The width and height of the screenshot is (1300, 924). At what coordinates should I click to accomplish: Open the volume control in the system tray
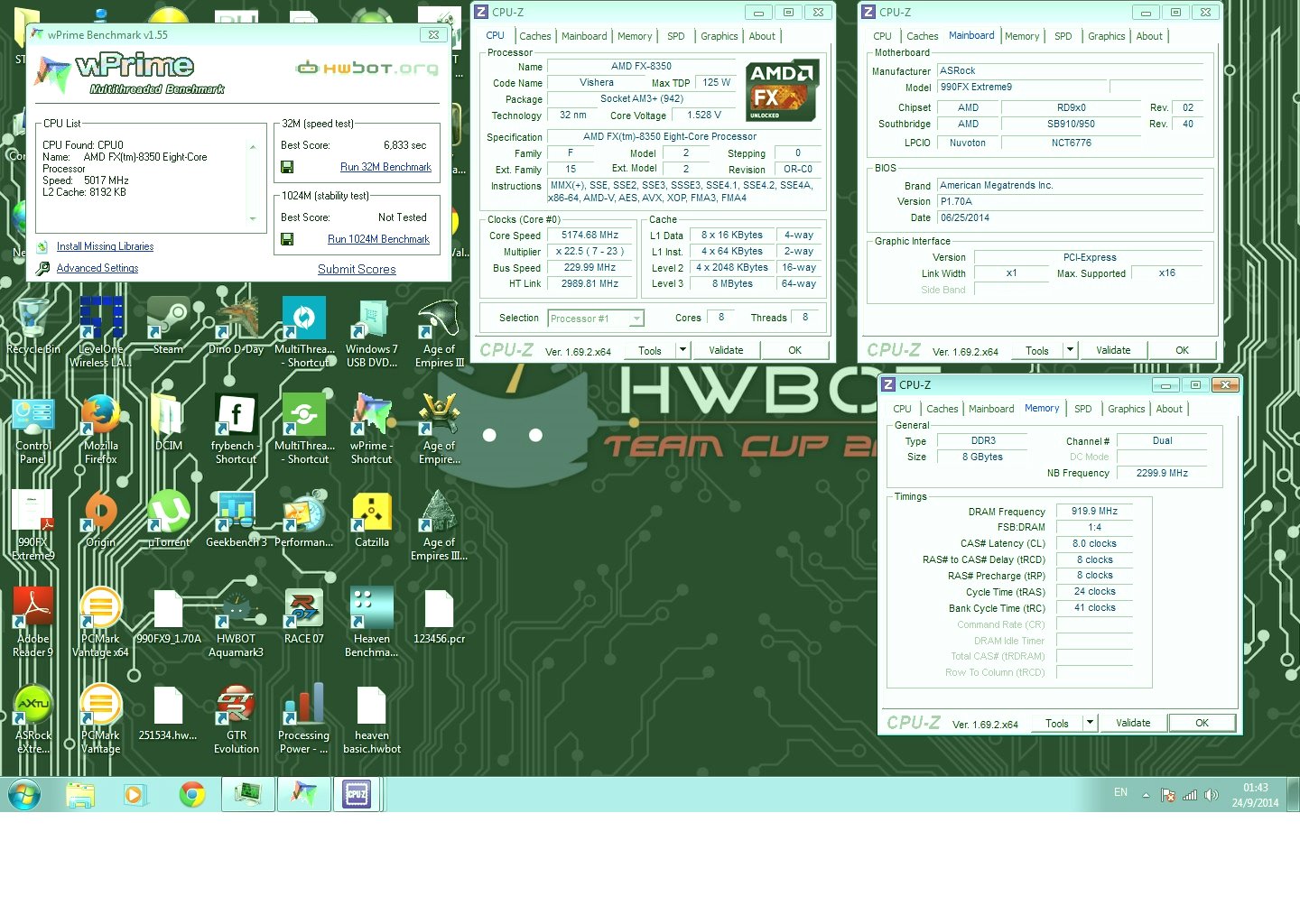tap(1212, 795)
